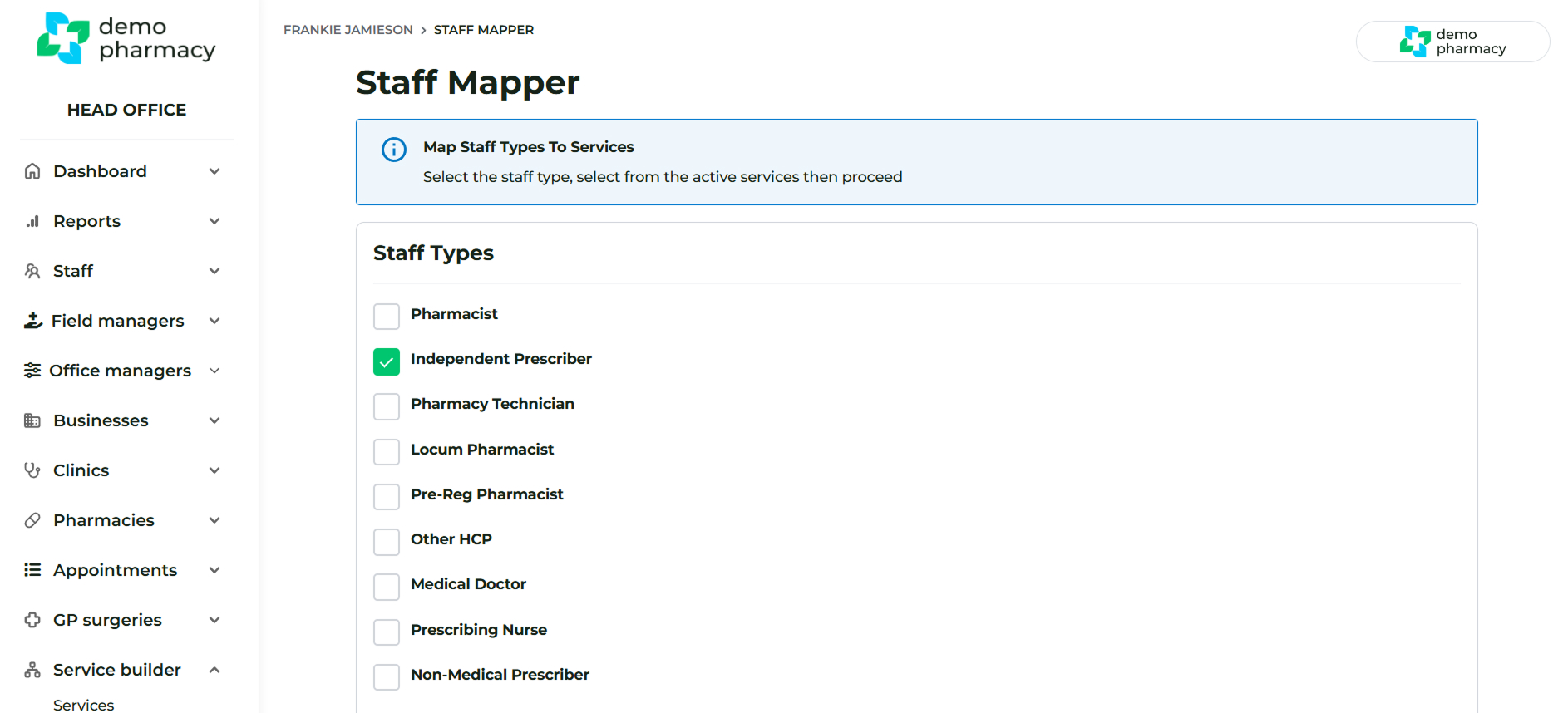Viewport: 1568px width, 713px height.
Task: Expand the Field managers chevron
Action: [x=214, y=321]
